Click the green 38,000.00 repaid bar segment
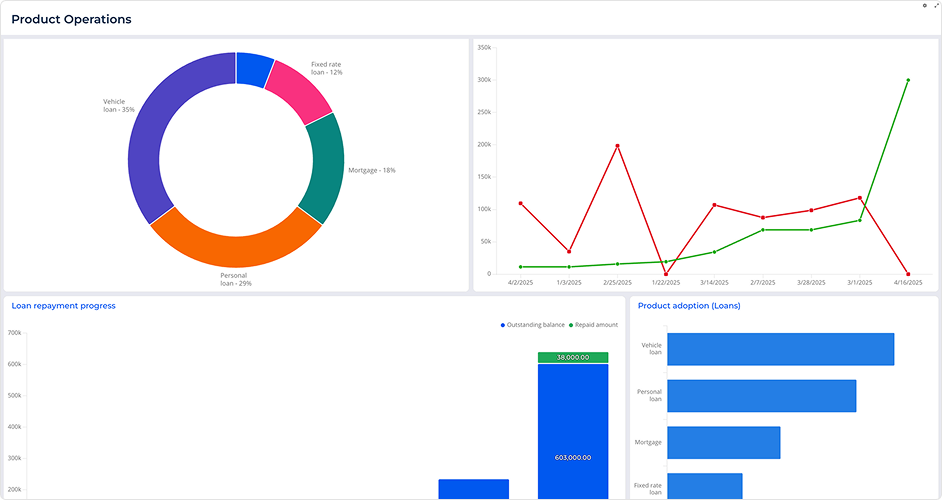The width and height of the screenshot is (942, 500). 573,357
